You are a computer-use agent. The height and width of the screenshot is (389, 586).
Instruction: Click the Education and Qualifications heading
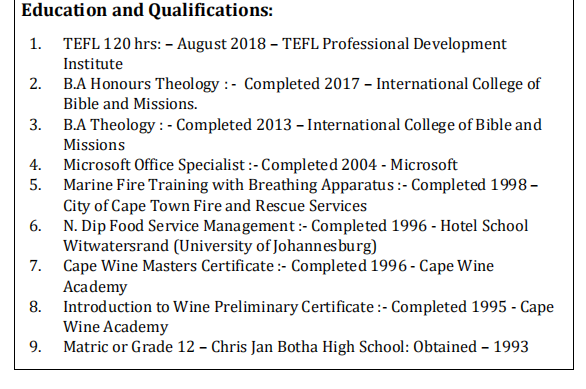(147, 10)
